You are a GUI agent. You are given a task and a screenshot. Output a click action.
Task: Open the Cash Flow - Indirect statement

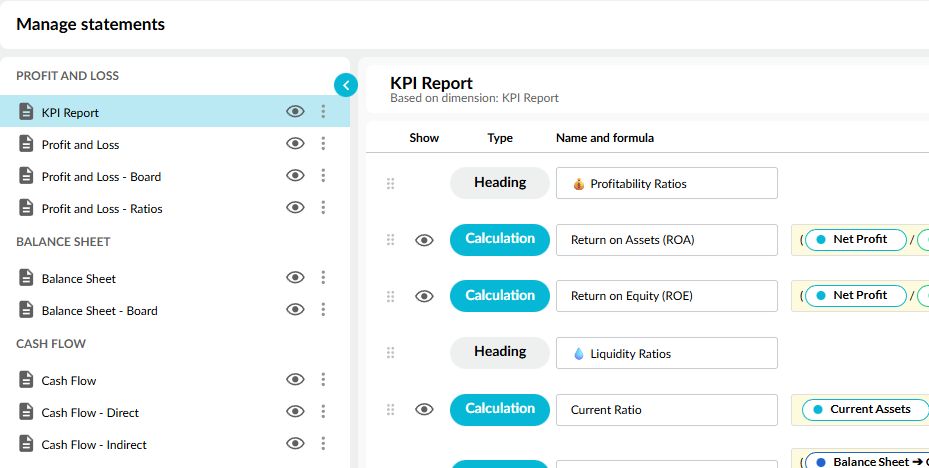tap(94, 445)
